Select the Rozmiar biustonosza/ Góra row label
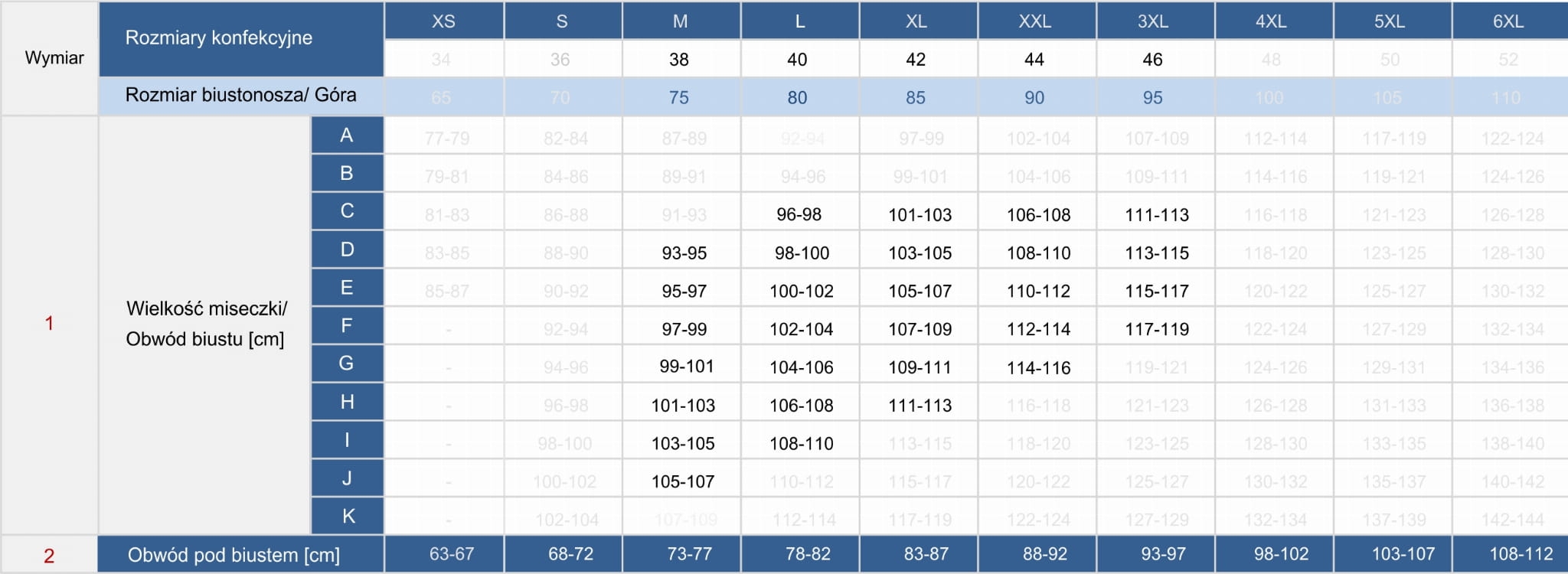 tap(240, 96)
